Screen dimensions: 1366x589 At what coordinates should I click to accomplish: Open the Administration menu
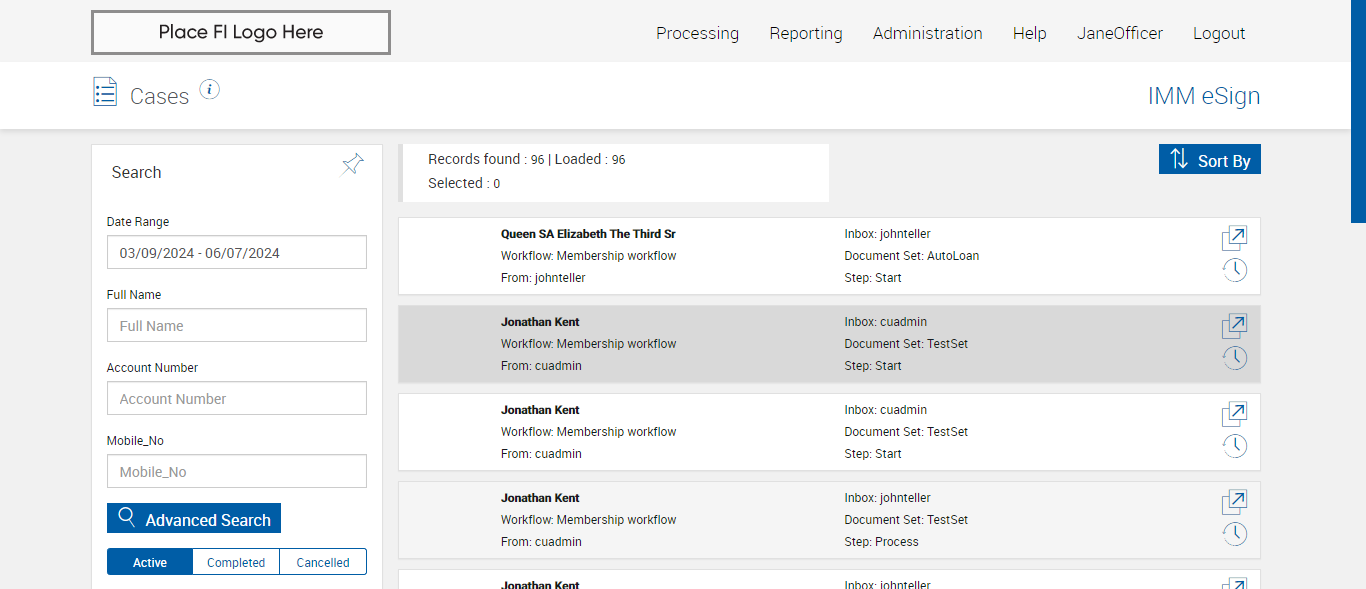(x=927, y=33)
